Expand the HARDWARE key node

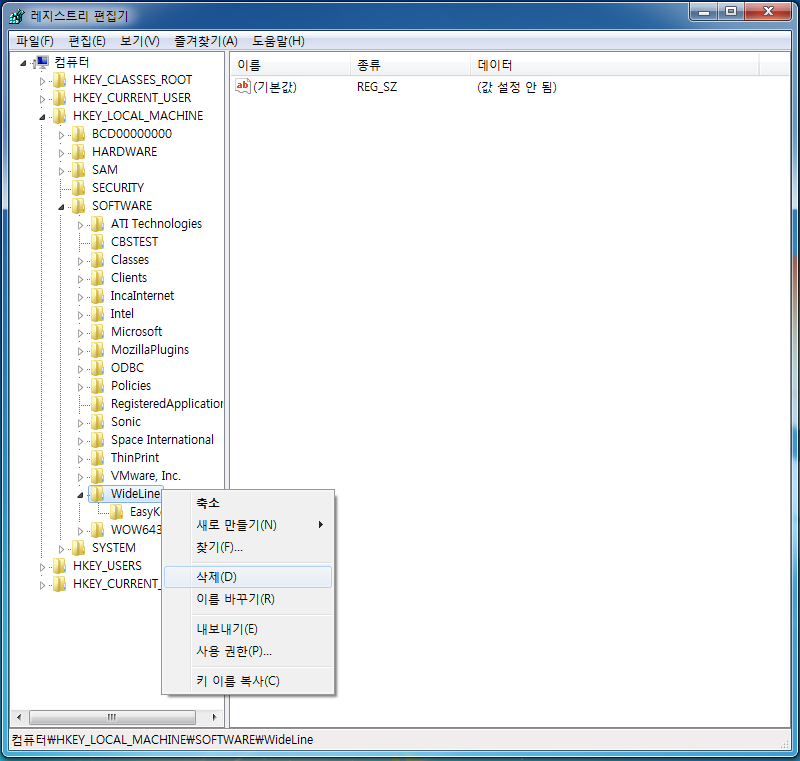coord(62,152)
